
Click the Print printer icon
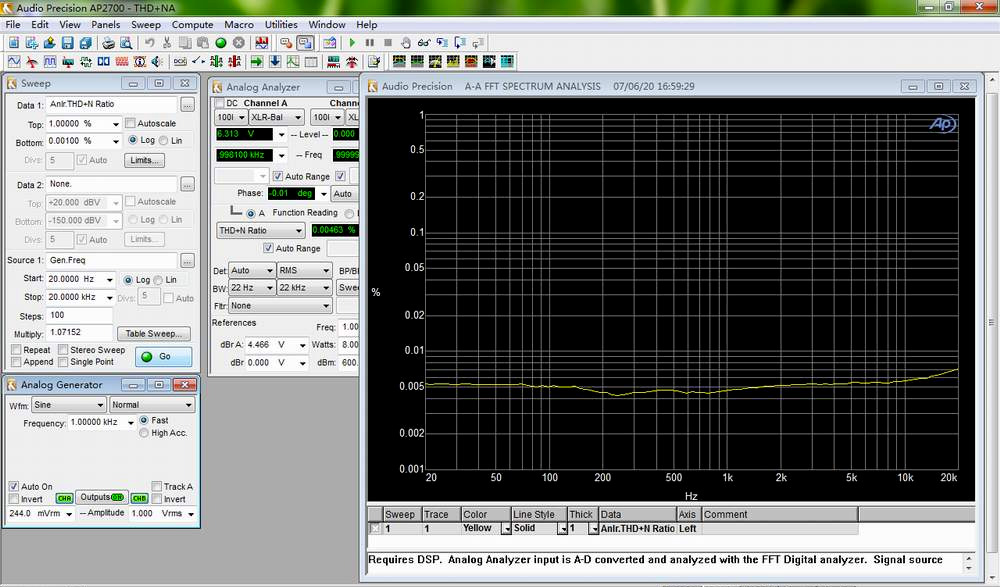coord(108,43)
